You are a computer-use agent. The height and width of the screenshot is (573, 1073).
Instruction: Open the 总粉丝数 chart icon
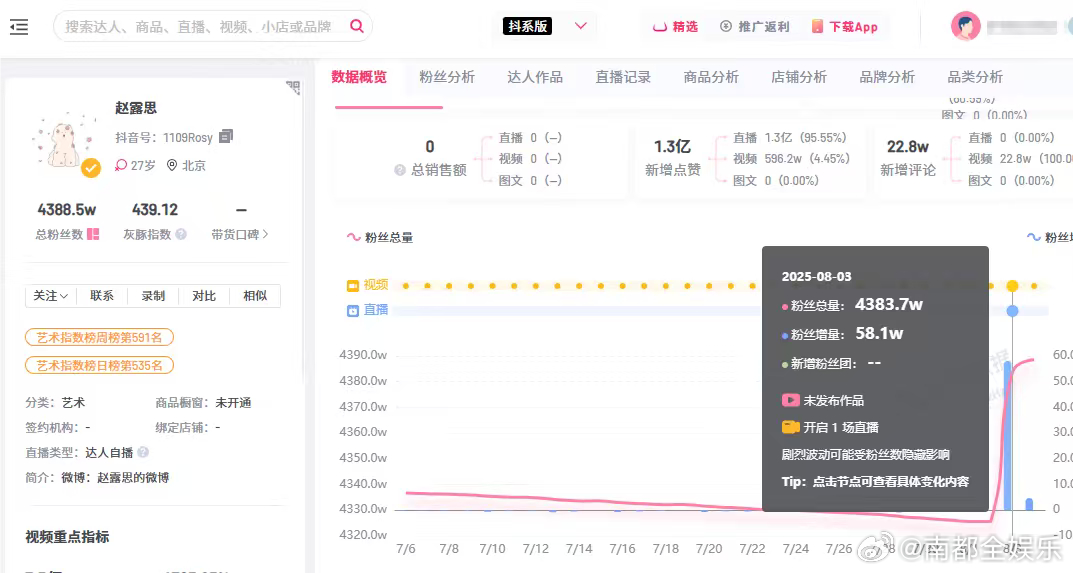click(93, 234)
